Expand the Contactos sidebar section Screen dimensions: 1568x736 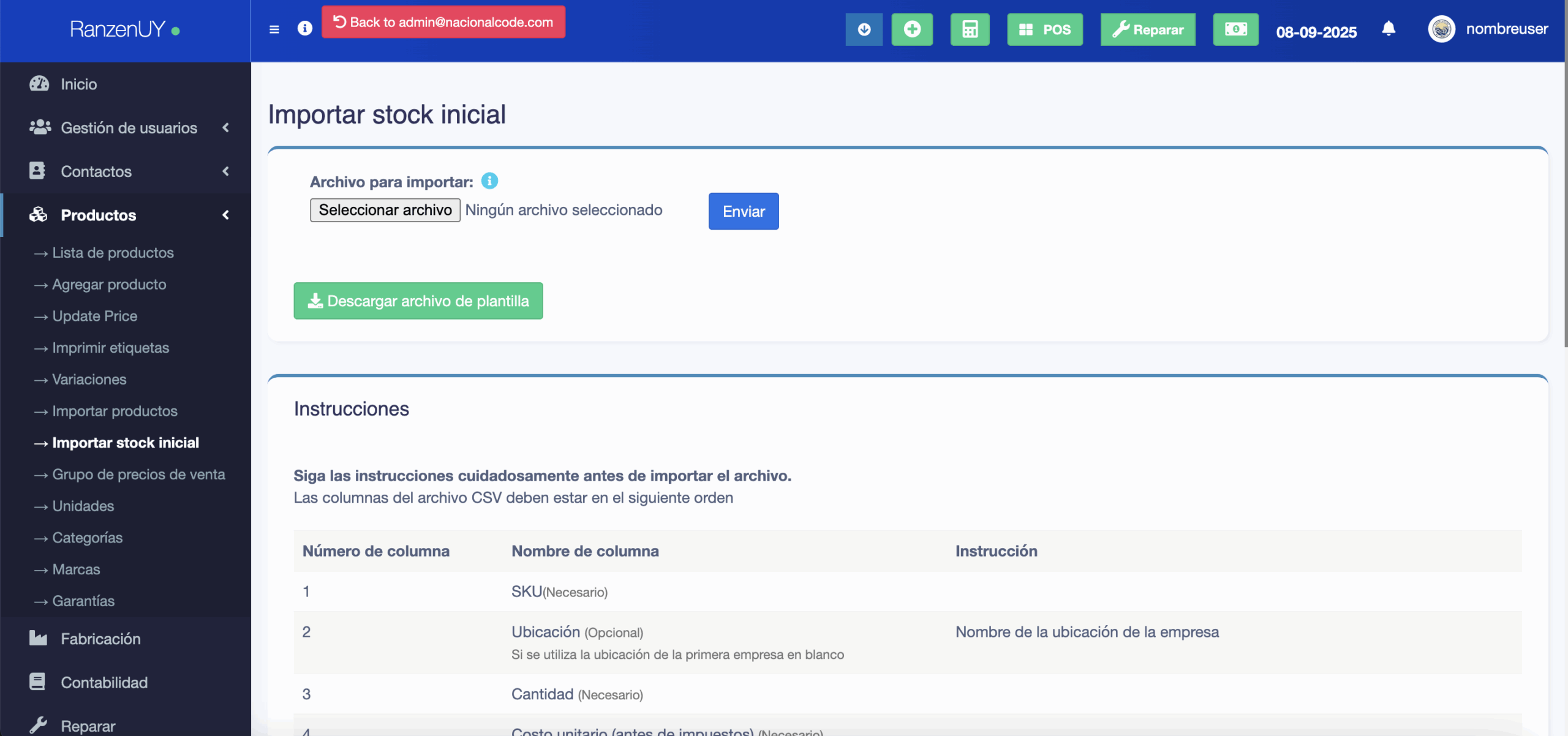click(x=129, y=171)
